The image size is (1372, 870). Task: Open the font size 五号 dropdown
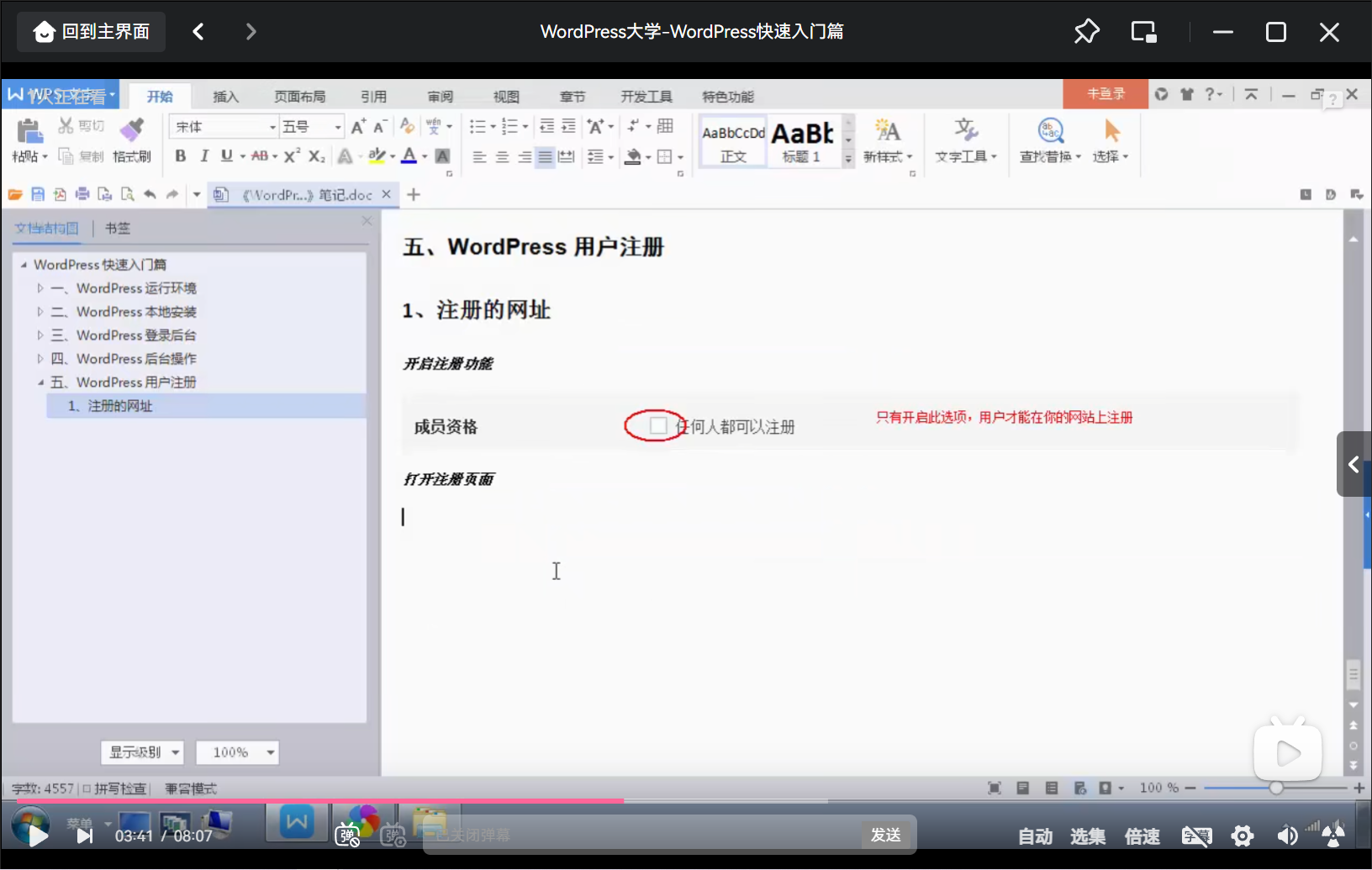pyautogui.click(x=338, y=127)
